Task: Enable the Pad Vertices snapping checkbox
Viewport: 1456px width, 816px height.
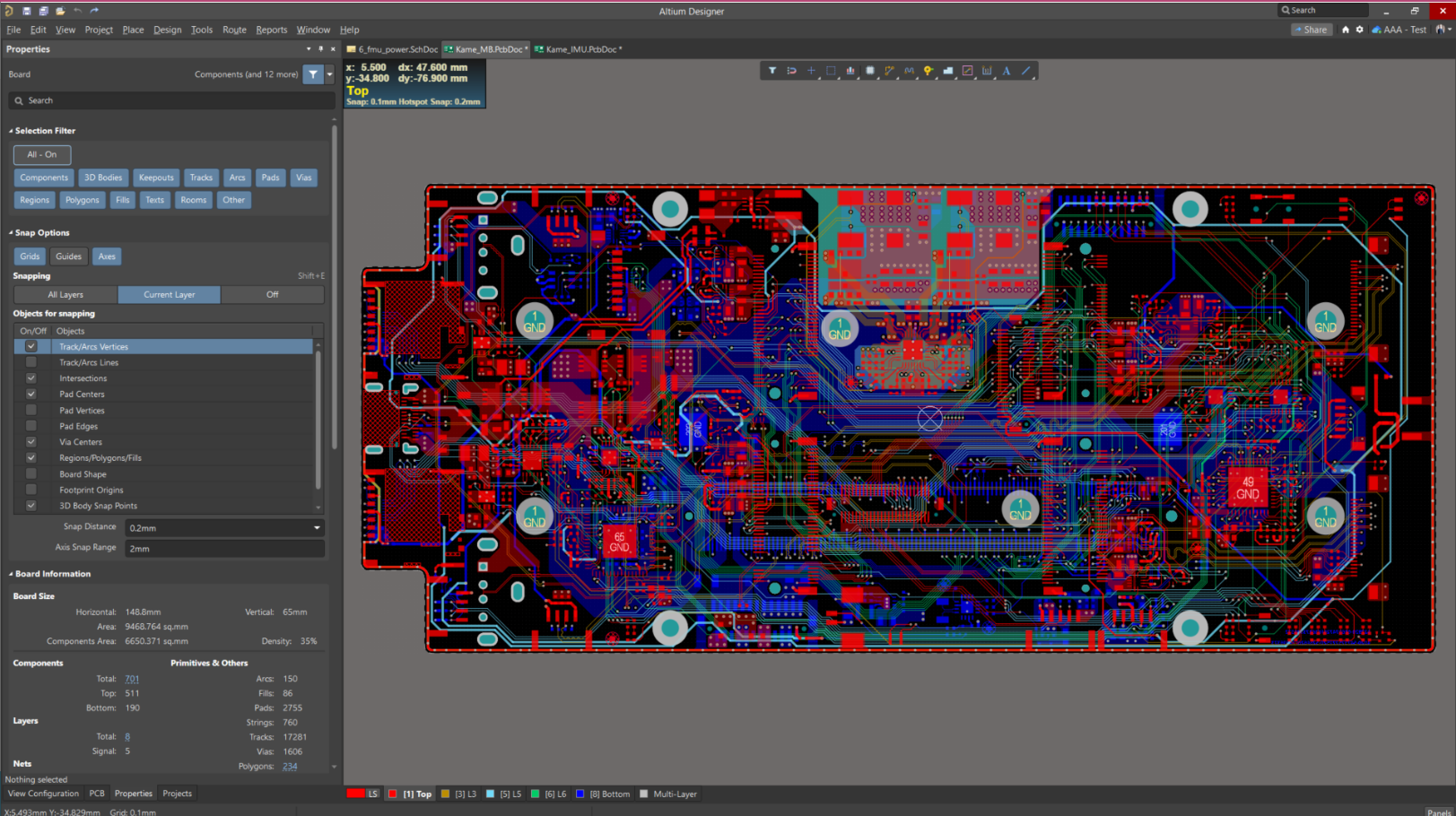Action: 31,410
